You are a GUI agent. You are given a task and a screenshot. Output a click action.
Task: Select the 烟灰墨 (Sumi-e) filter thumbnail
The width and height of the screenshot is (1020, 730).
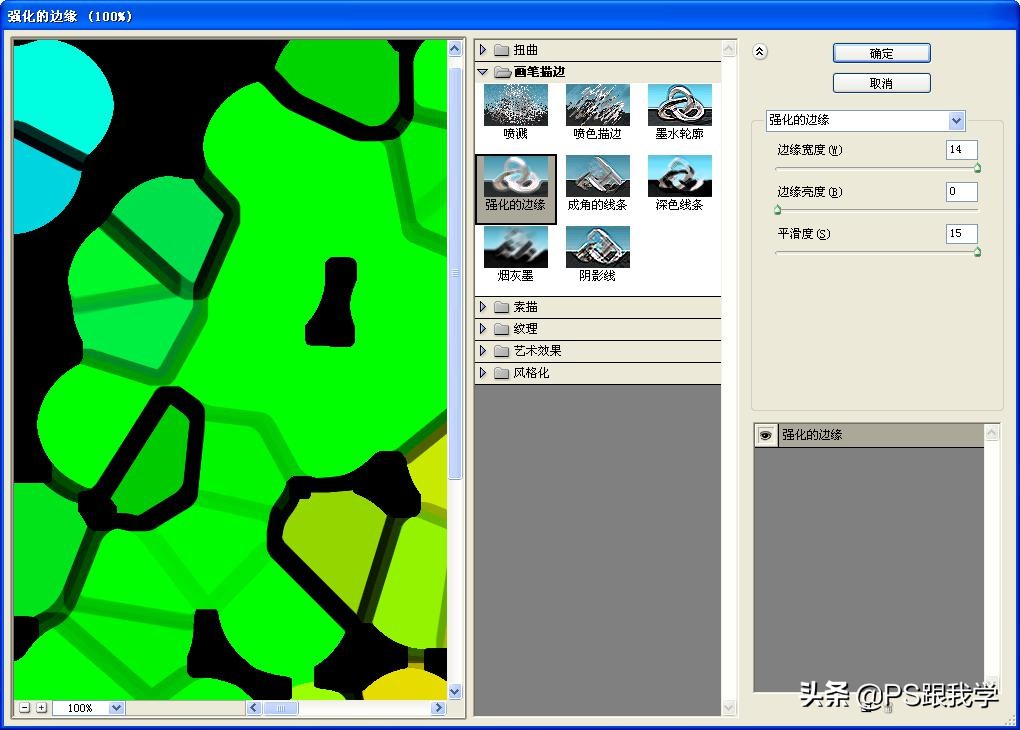pos(514,248)
